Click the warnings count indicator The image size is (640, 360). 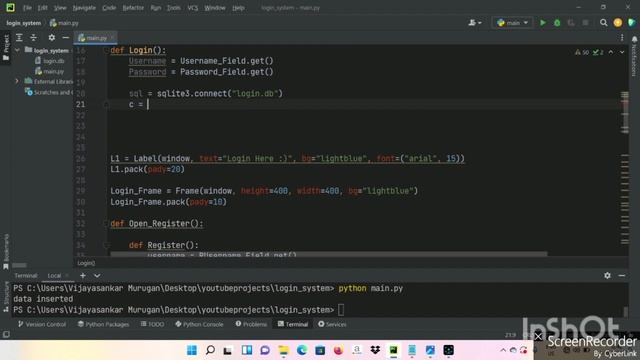tap(582, 52)
